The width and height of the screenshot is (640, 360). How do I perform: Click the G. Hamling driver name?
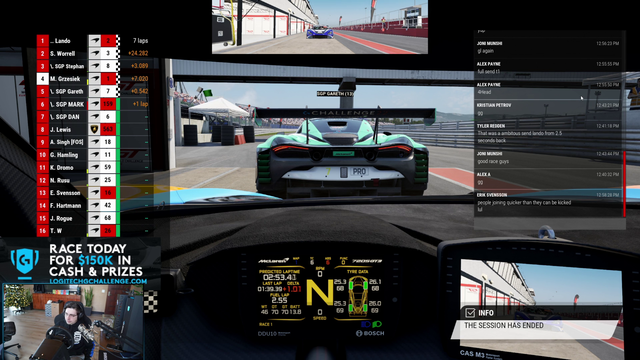coord(64,155)
